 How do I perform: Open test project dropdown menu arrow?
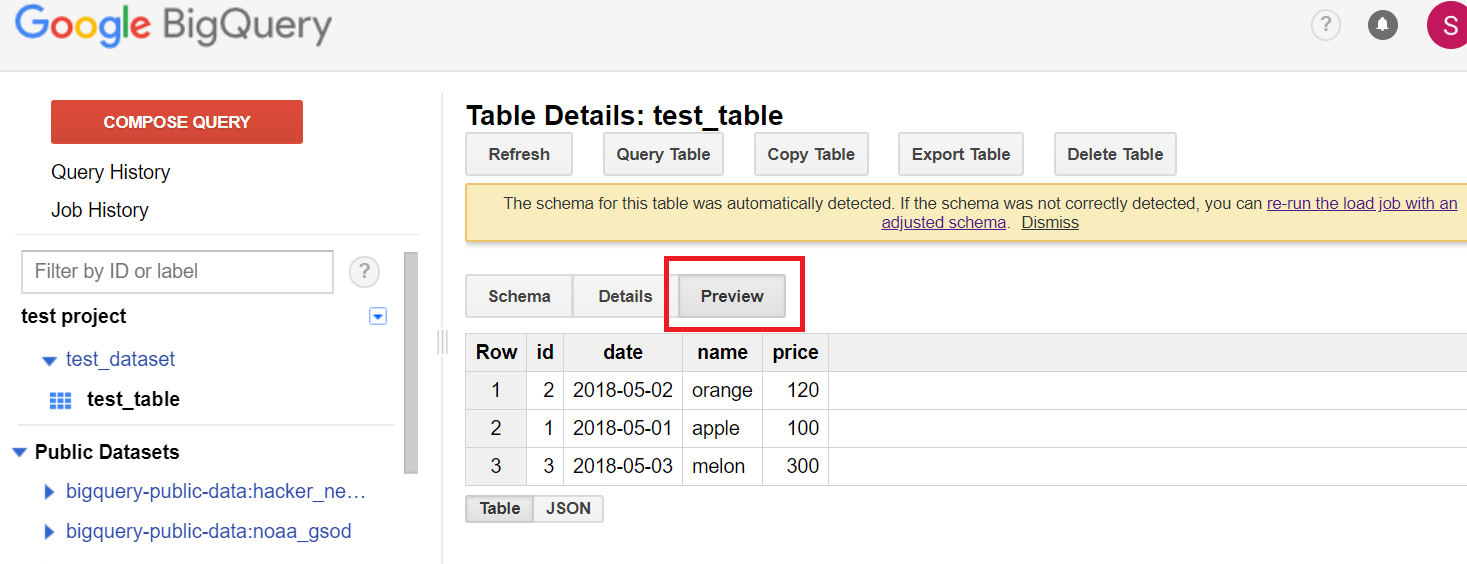pos(378,316)
